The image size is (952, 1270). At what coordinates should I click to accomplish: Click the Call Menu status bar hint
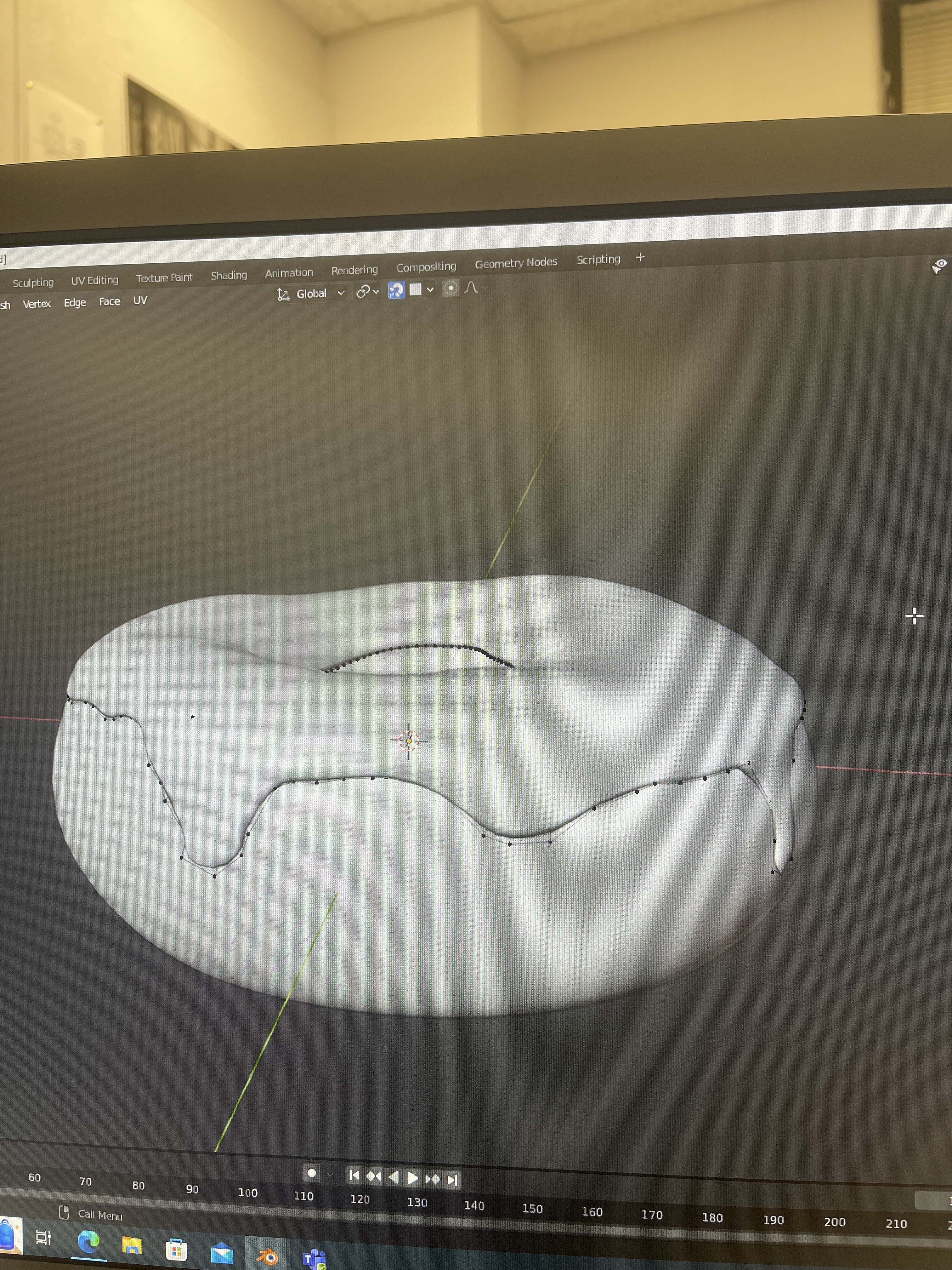[x=91, y=1214]
